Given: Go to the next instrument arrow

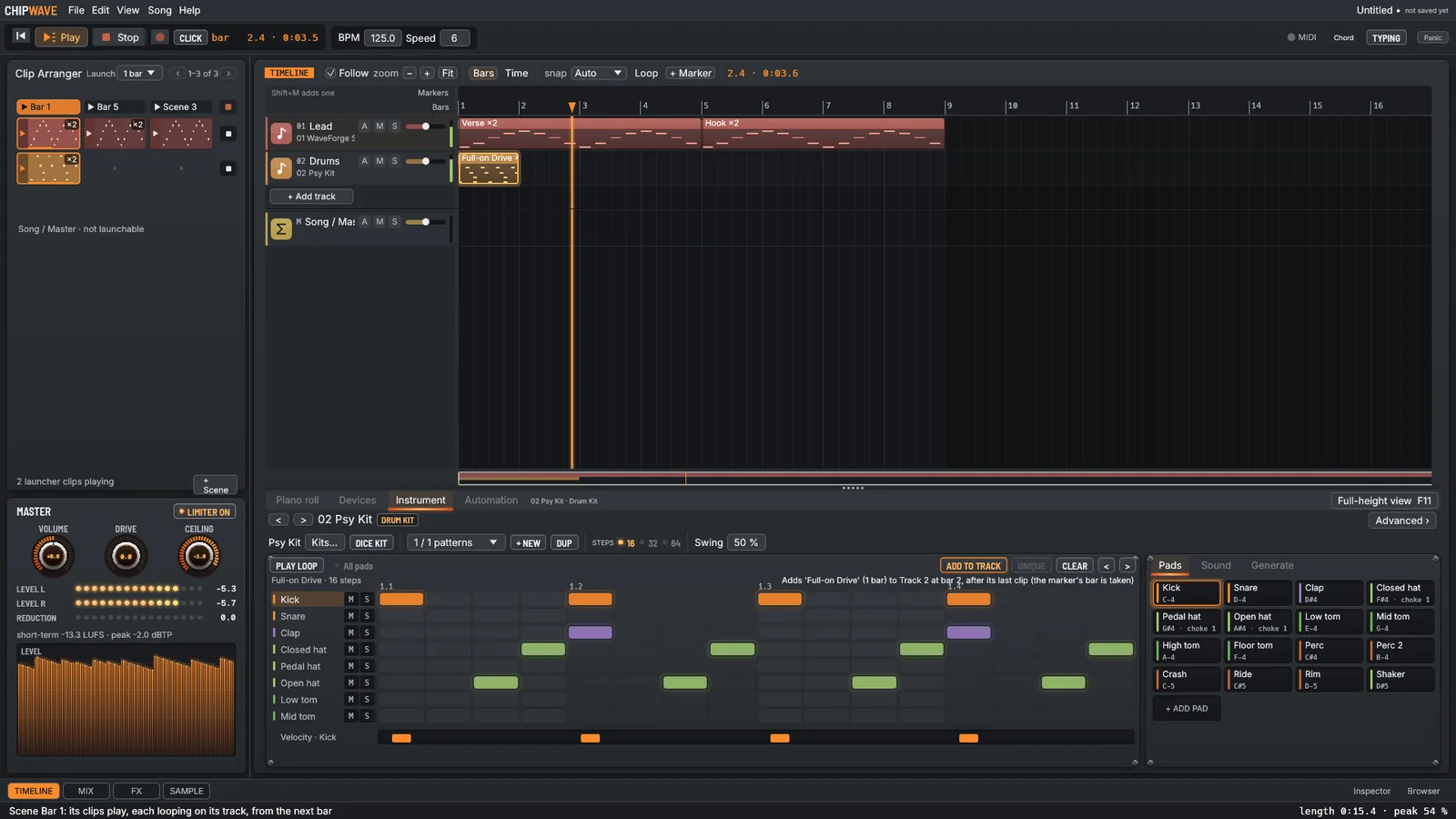Looking at the screenshot, I should pos(303,520).
